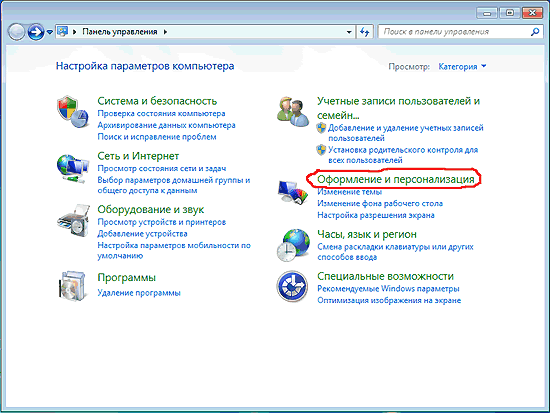The image size is (550, 413).
Task: Click Рекомендуемые Windows параметры link
Action: click(388, 289)
